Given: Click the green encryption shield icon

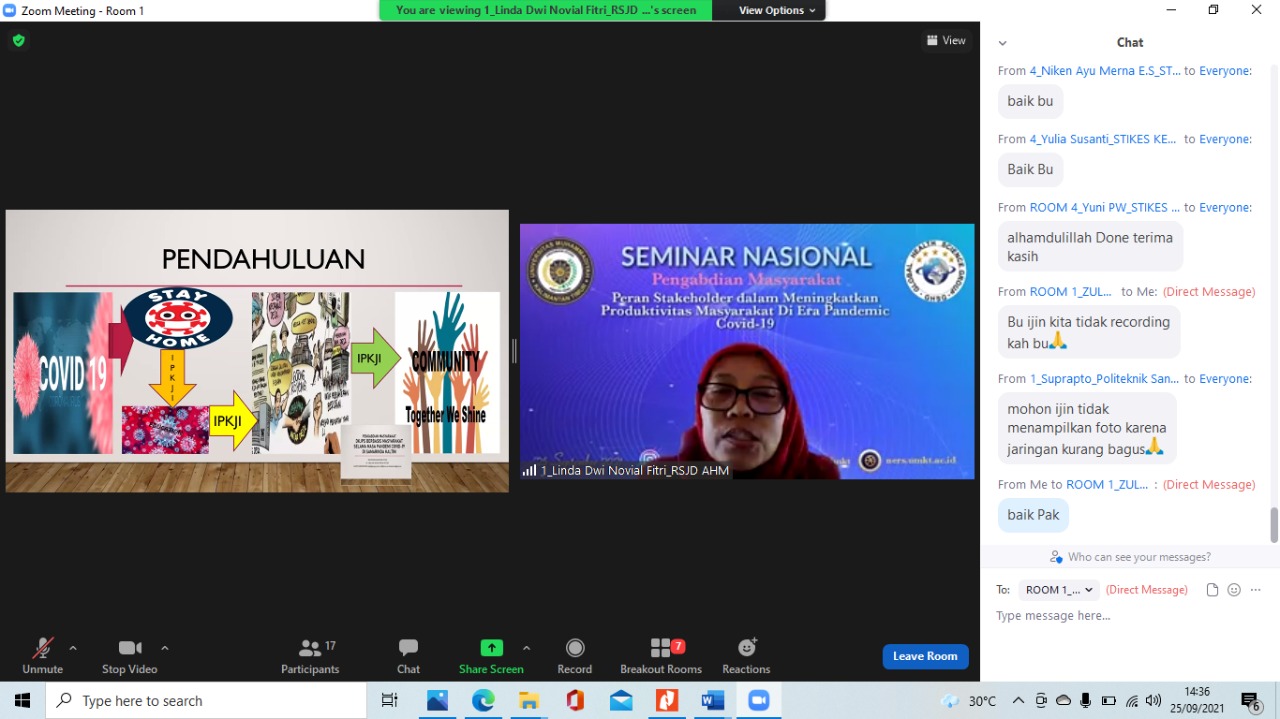Looking at the screenshot, I should point(19,41).
